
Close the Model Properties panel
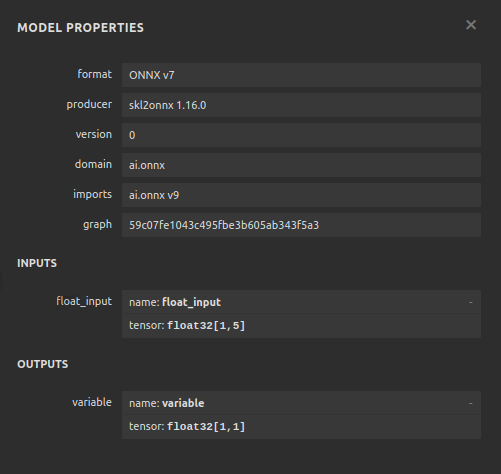point(471,25)
